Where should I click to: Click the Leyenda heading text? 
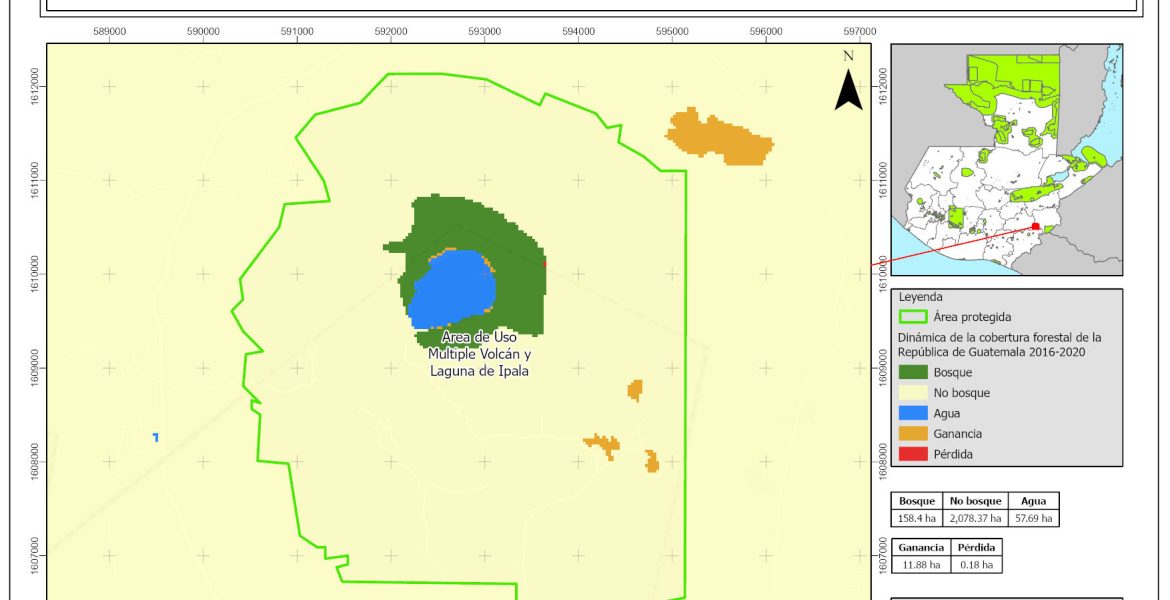pyautogui.click(x=922, y=297)
